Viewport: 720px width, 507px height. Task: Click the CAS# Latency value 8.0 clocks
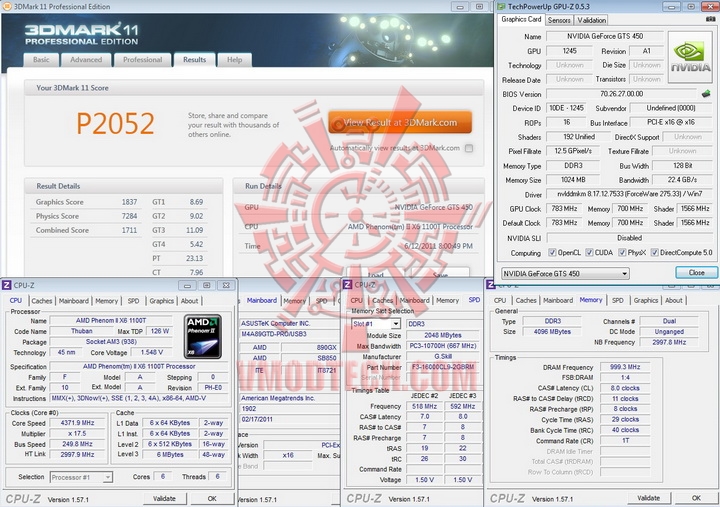point(625,388)
